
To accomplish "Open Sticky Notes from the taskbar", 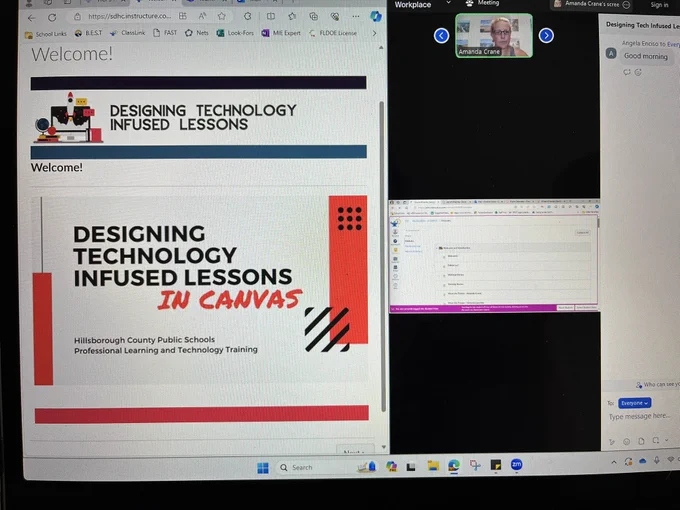I will [496, 465].
